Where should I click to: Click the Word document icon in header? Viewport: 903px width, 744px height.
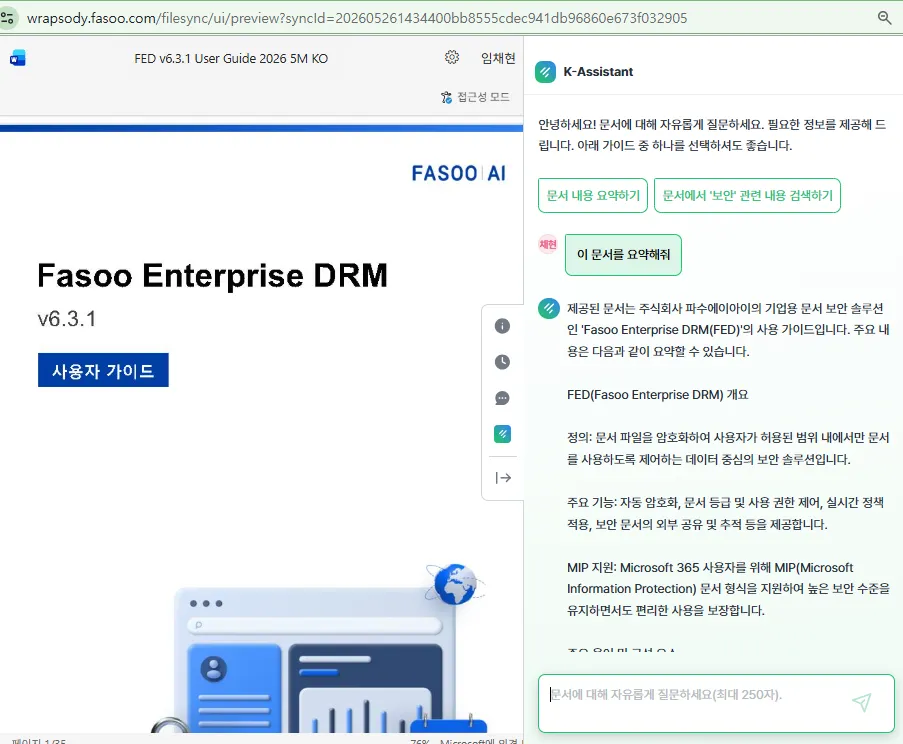18,58
